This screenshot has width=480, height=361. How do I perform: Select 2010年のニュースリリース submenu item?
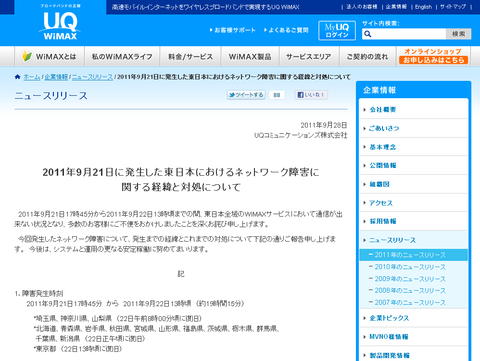410,267
